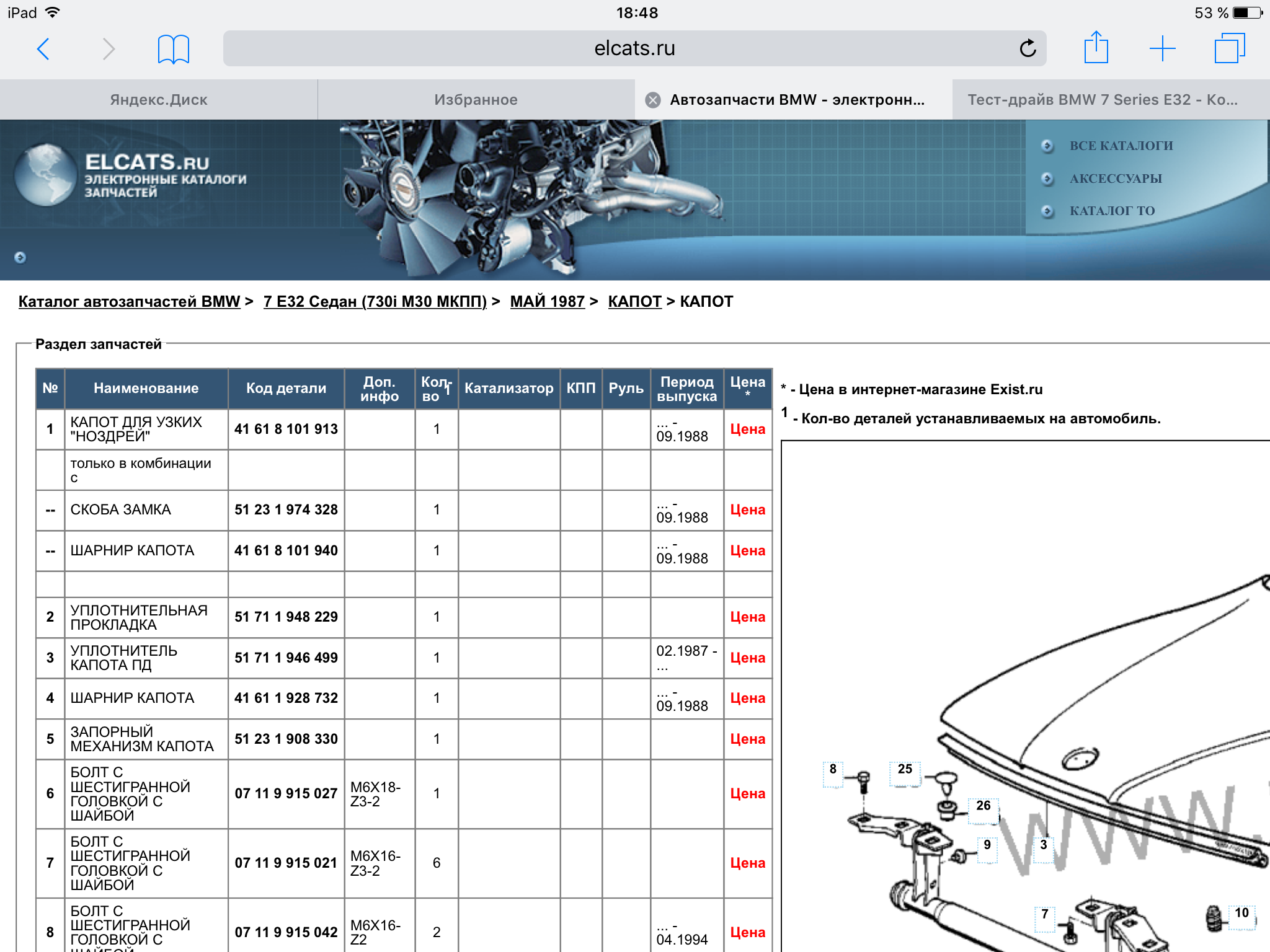Click part code 51 23 1 908 330
This screenshot has width=1270, height=952.
click(x=286, y=739)
